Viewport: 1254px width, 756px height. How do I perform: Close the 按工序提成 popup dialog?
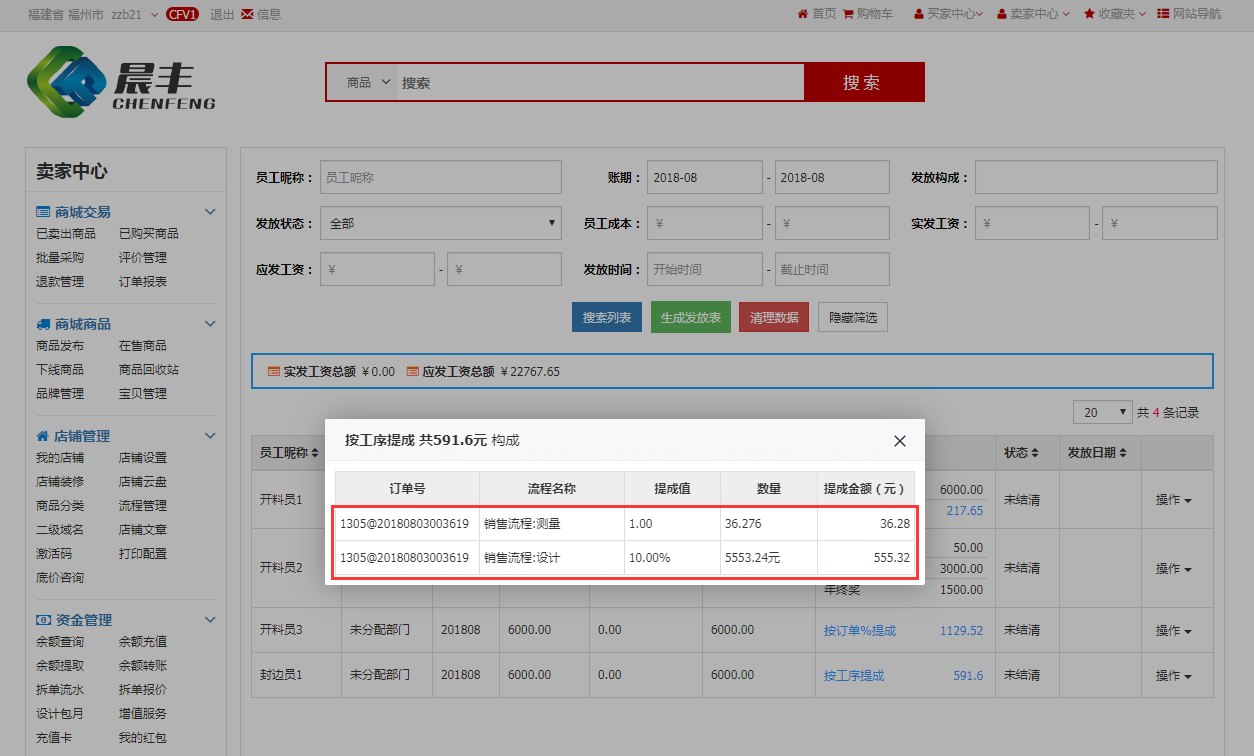point(899,441)
